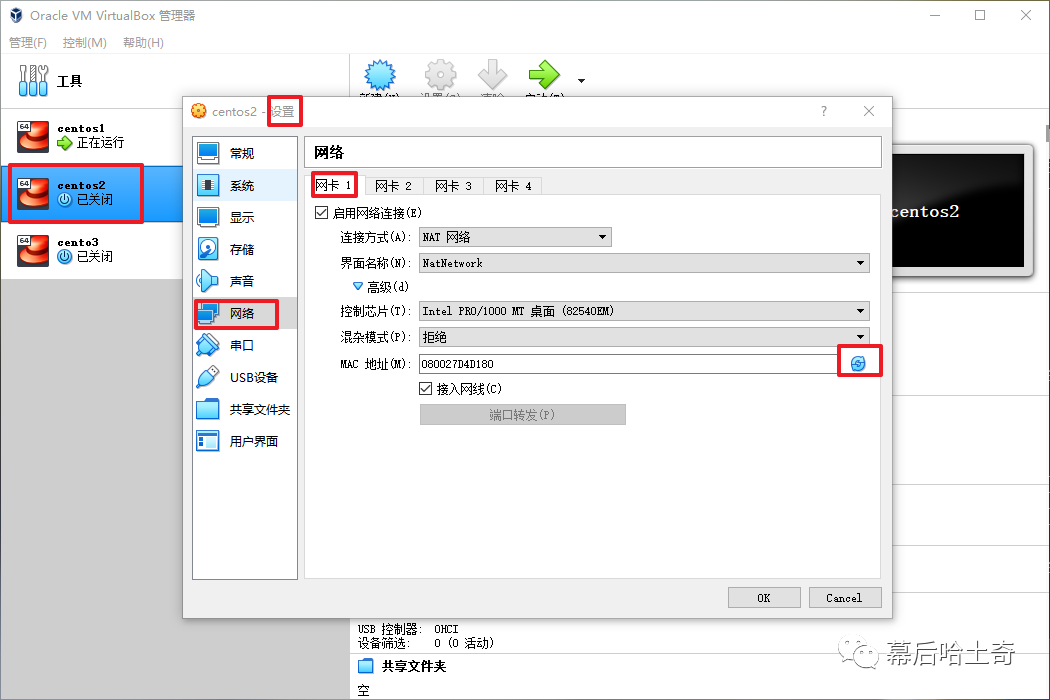
Task: Open the 存储 storage settings category
Action: click(x=241, y=250)
